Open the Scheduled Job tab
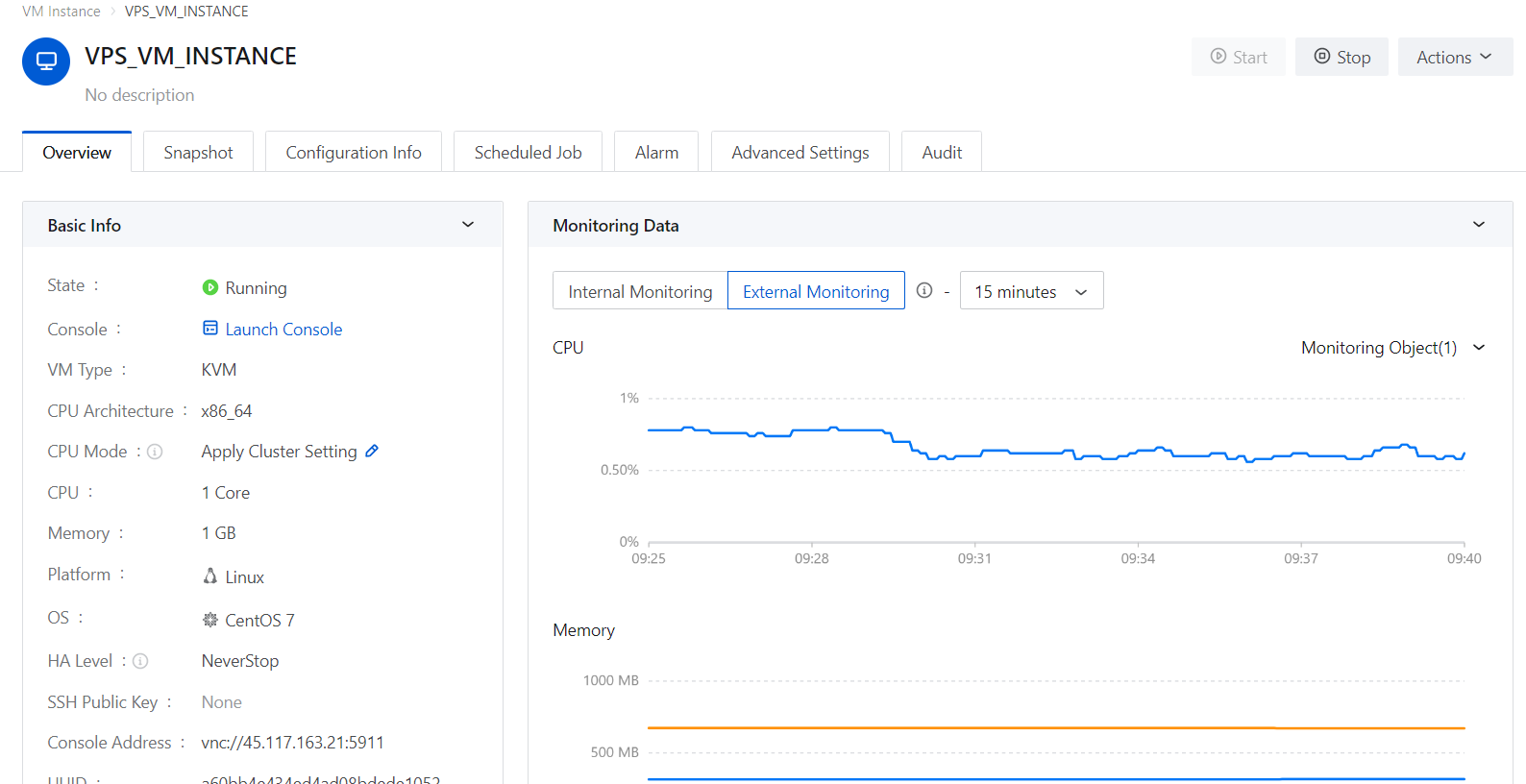 [528, 153]
